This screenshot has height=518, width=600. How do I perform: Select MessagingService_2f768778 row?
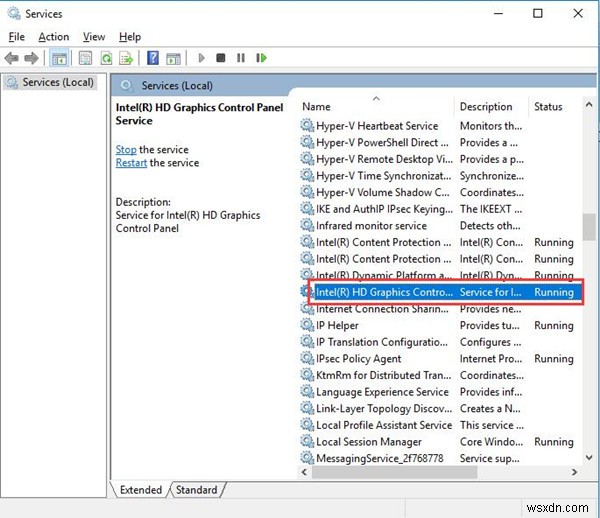click(x=440, y=458)
